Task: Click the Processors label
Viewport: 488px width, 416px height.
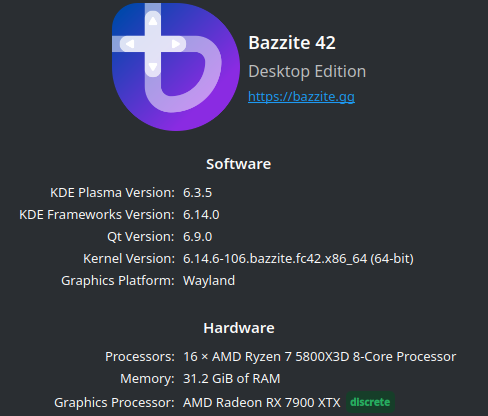Action: [140, 357]
